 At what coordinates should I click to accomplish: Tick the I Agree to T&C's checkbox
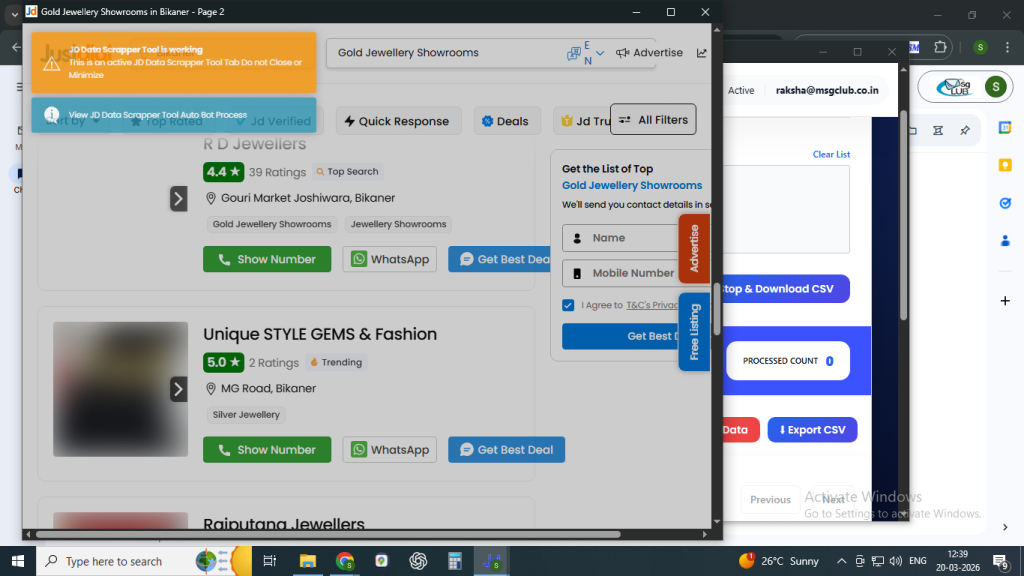(x=568, y=305)
